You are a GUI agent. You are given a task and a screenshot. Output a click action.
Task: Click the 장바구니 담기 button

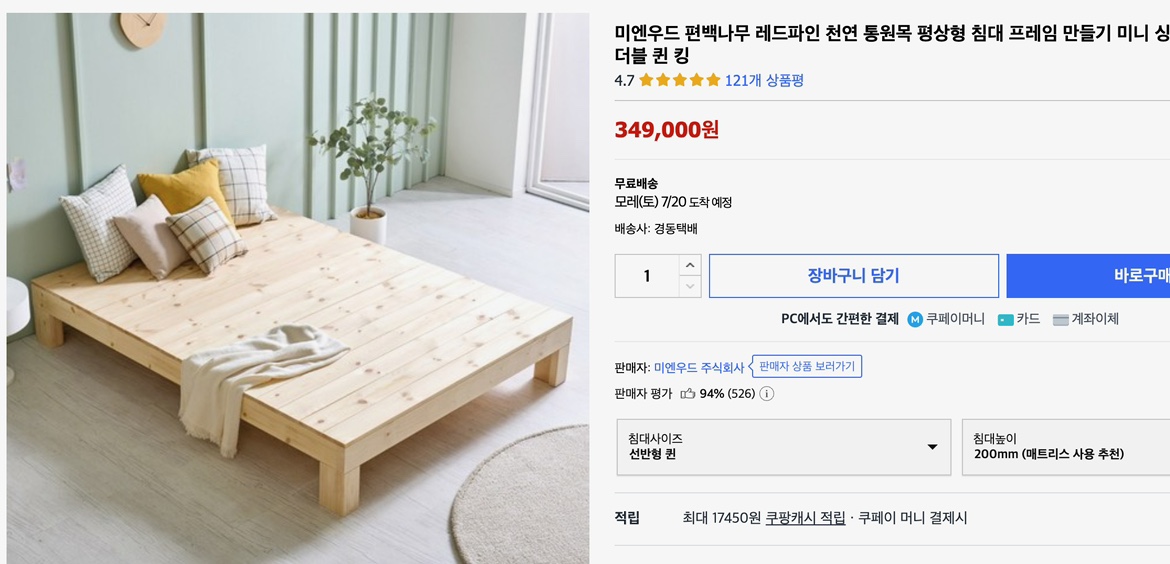[x=853, y=276]
